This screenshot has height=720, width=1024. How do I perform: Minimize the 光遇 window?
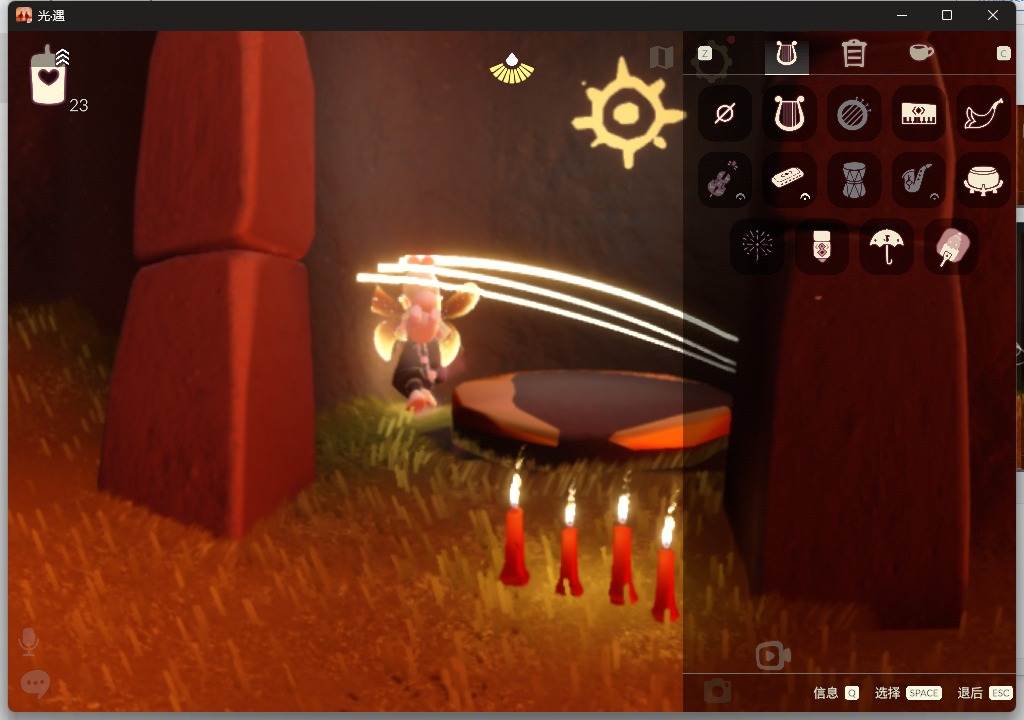coord(902,15)
